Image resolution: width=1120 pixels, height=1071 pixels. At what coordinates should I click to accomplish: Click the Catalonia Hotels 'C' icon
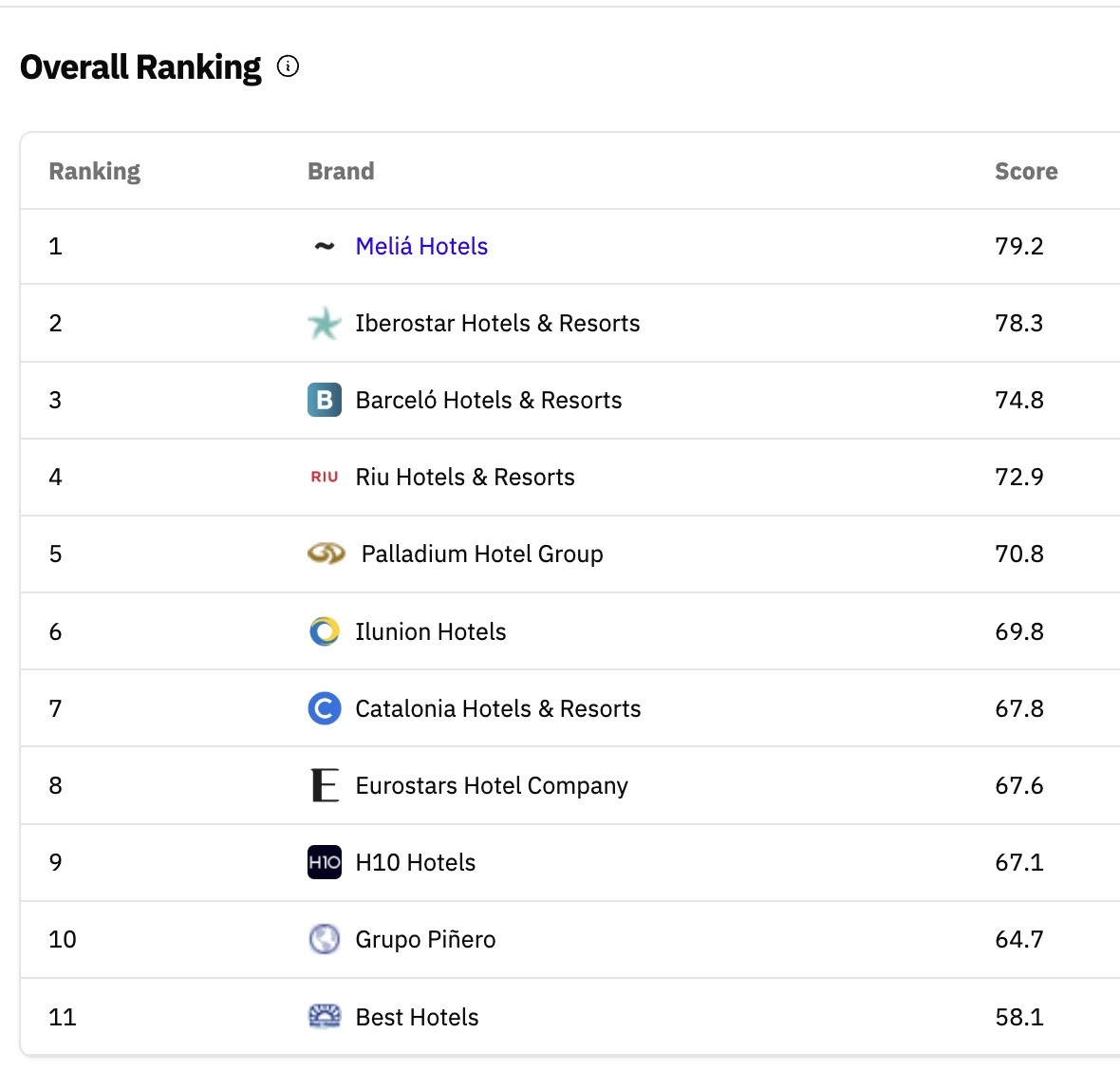(324, 708)
